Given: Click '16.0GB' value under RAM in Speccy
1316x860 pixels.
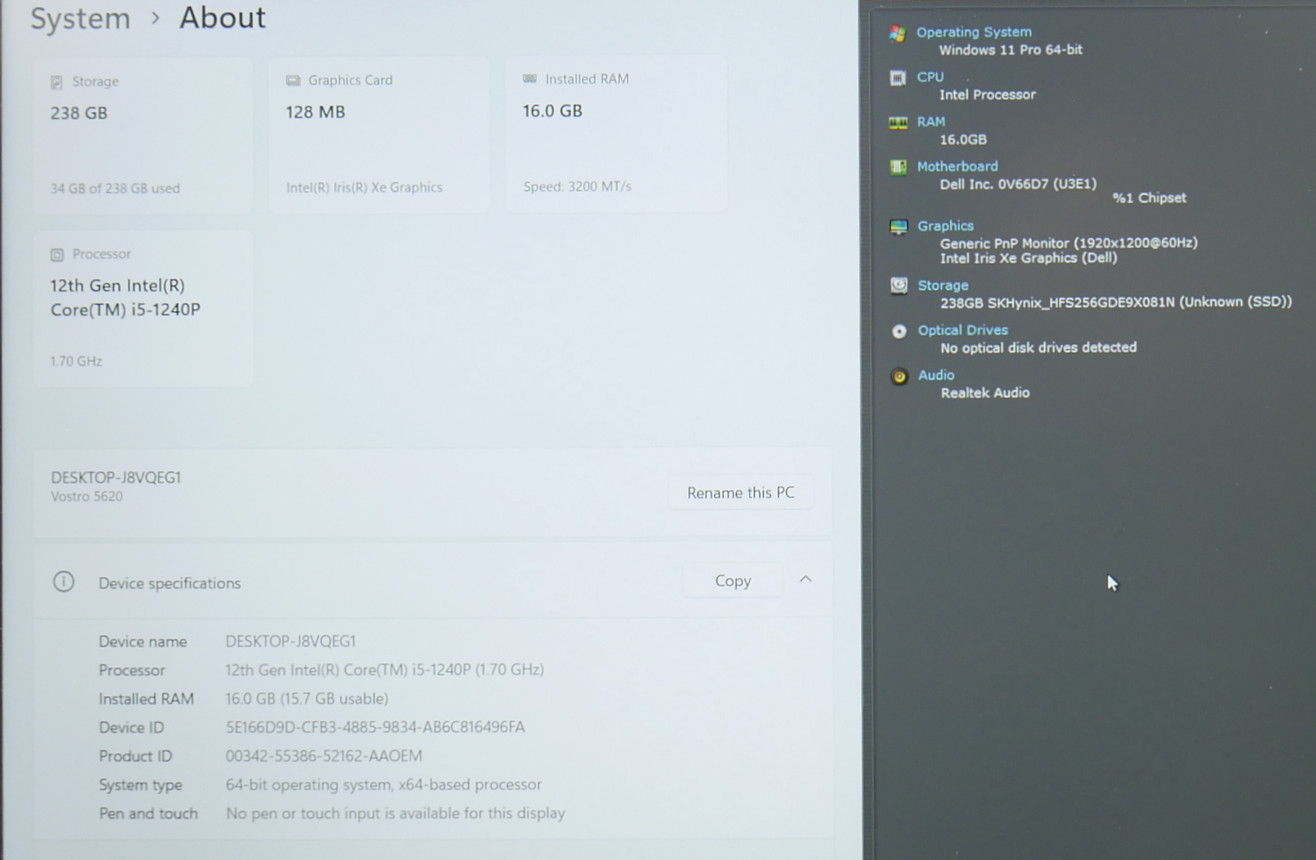Looking at the screenshot, I should [x=963, y=140].
